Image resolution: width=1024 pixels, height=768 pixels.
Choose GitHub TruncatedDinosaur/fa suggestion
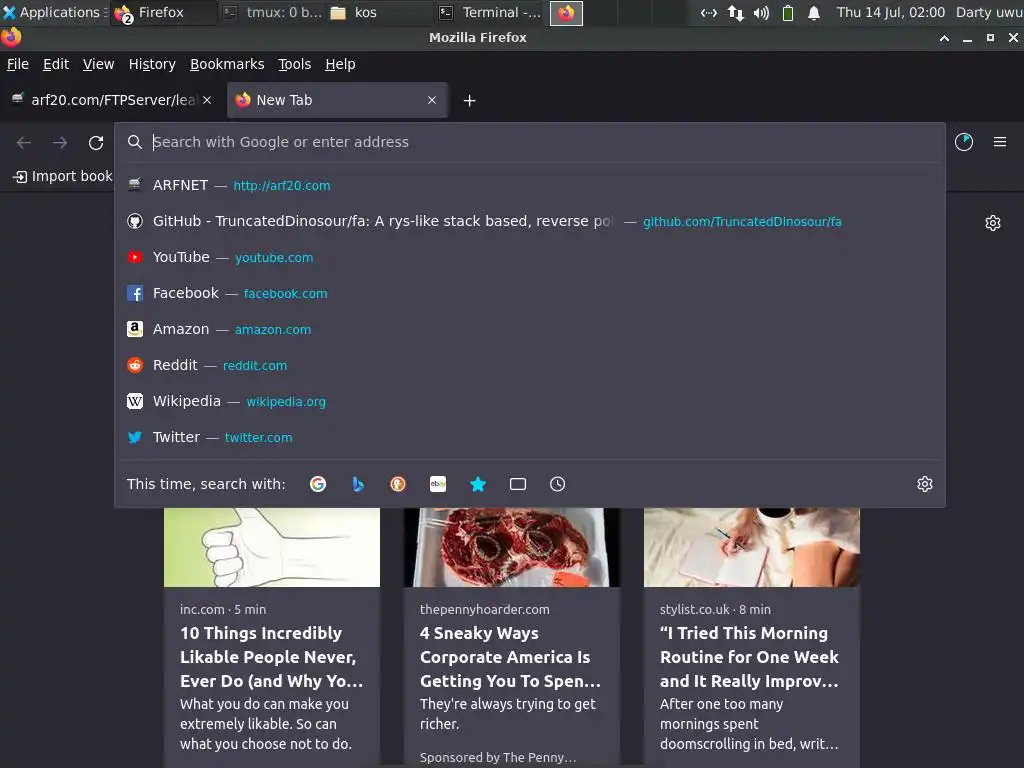[530, 221]
